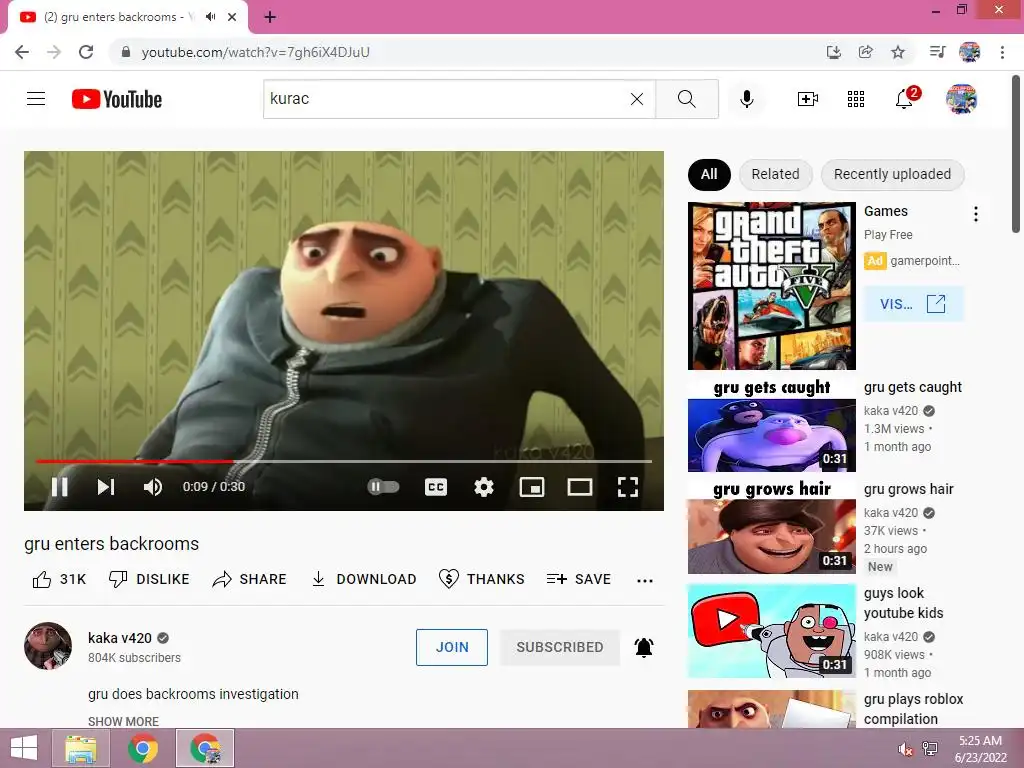Screen dimensions: 1024x768
Task: Open the Grand Theft Auto ad thumbnail
Action: (772, 286)
